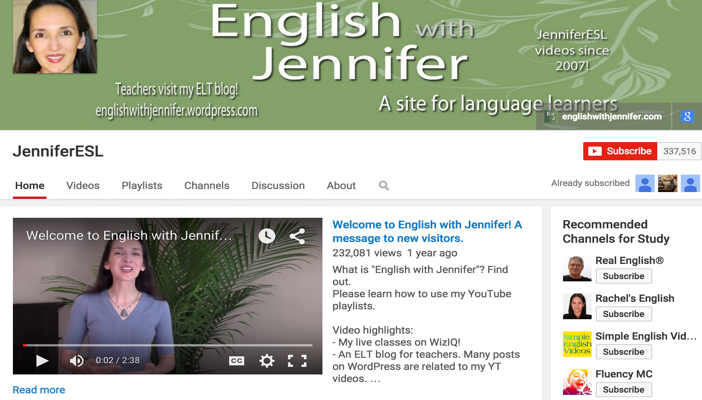Enter fullscreen mode on the video
Viewport: 702px width, 400px height.
(297, 360)
